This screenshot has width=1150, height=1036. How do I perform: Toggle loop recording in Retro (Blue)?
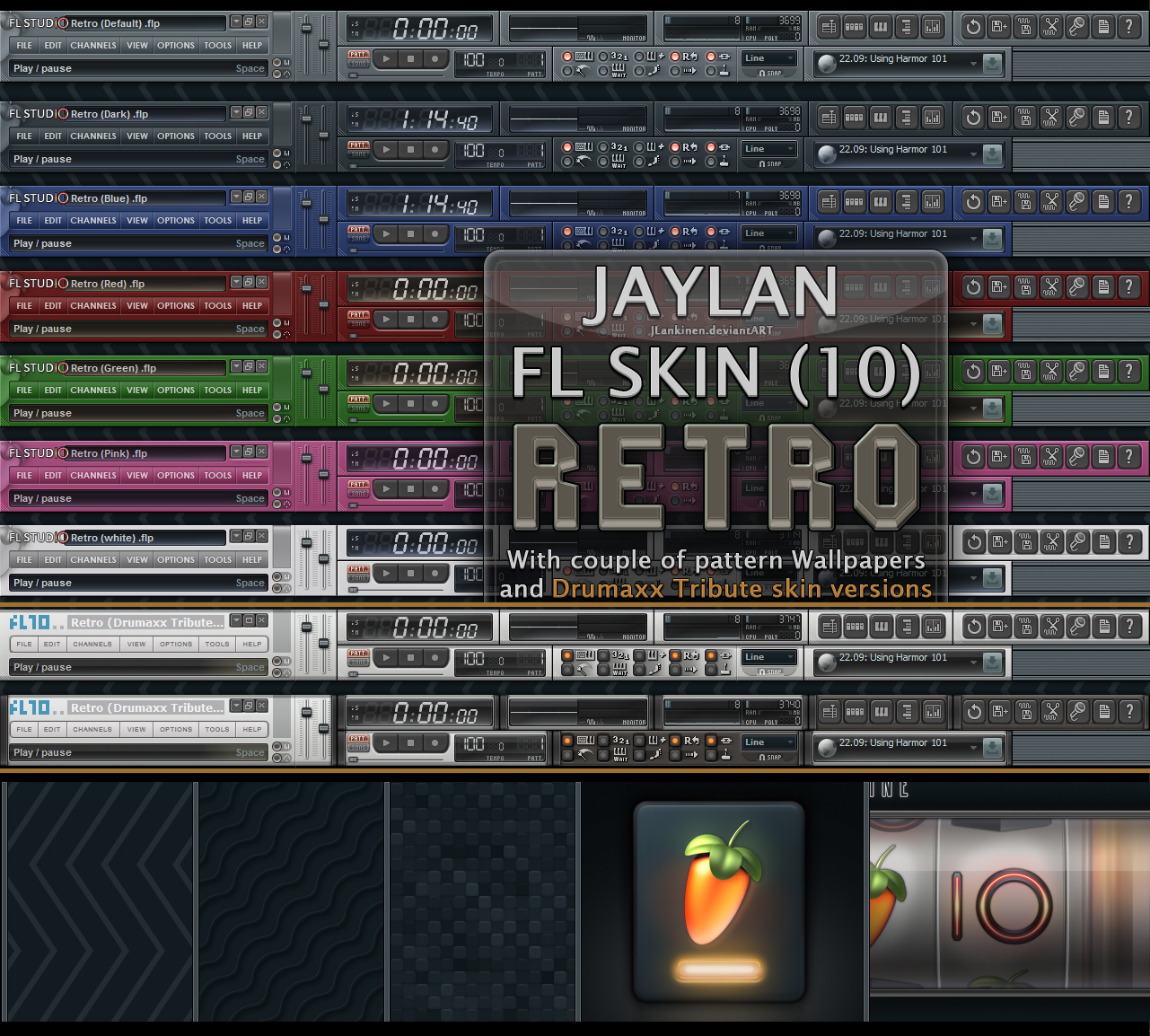683,231
